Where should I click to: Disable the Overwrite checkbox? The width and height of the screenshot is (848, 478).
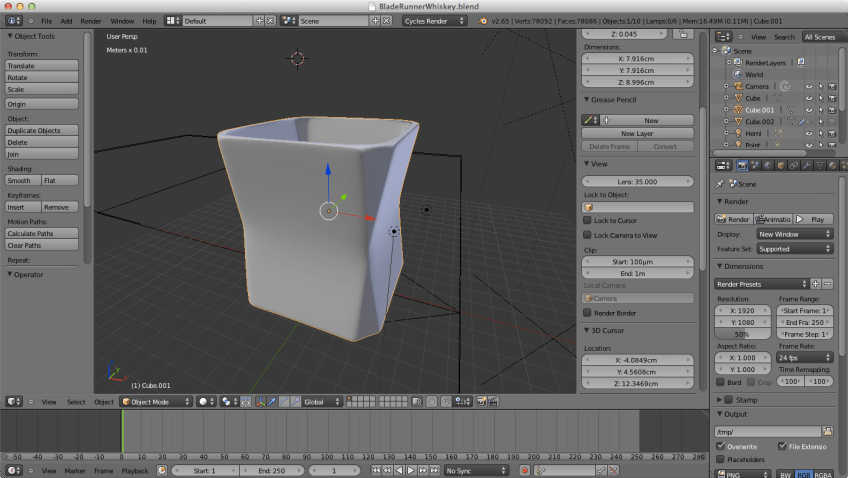point(722,446)
